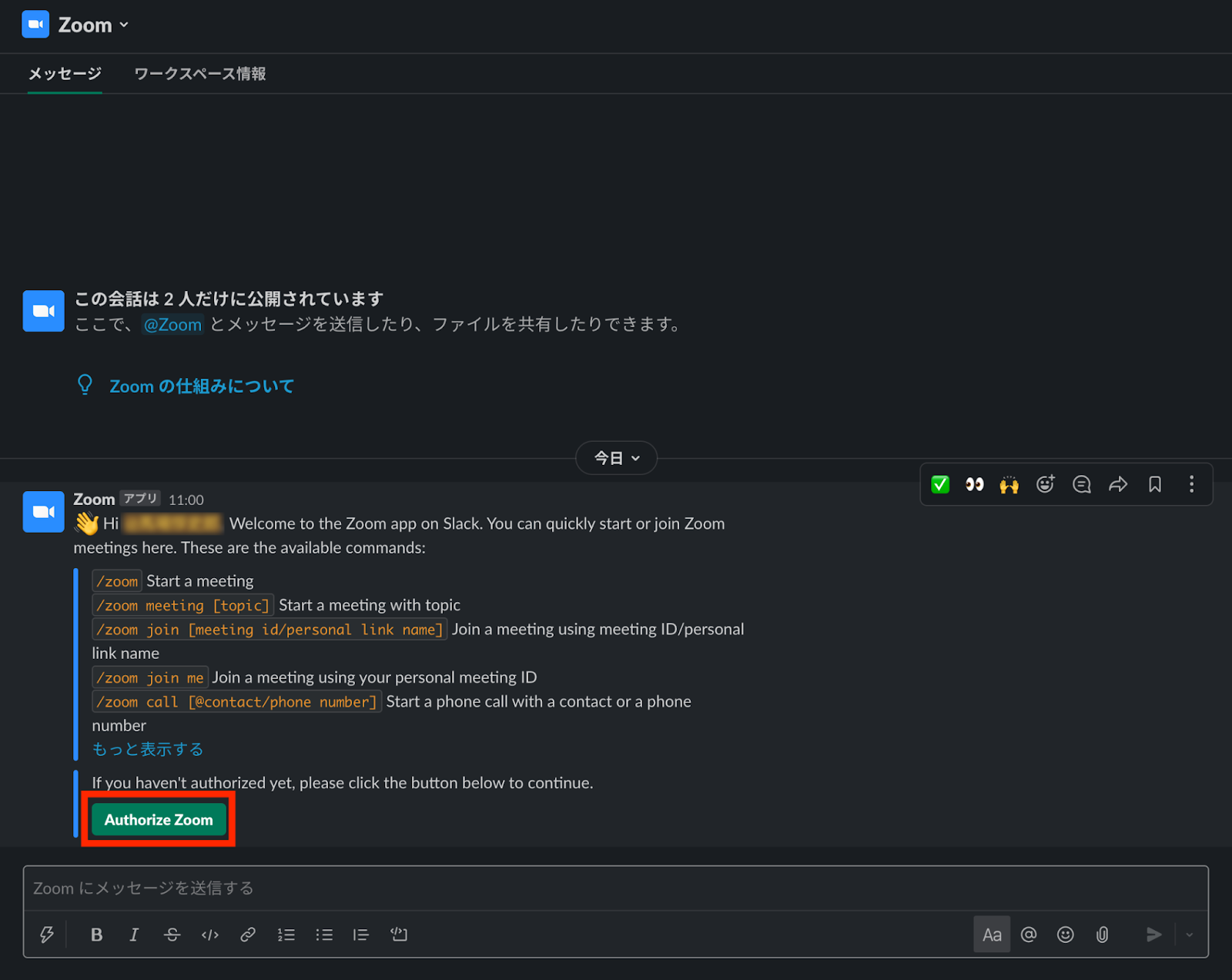This screenshot has width=1232, height=980.
Task: Click the Authorize Zoom button
Action: tap(159, 820)
